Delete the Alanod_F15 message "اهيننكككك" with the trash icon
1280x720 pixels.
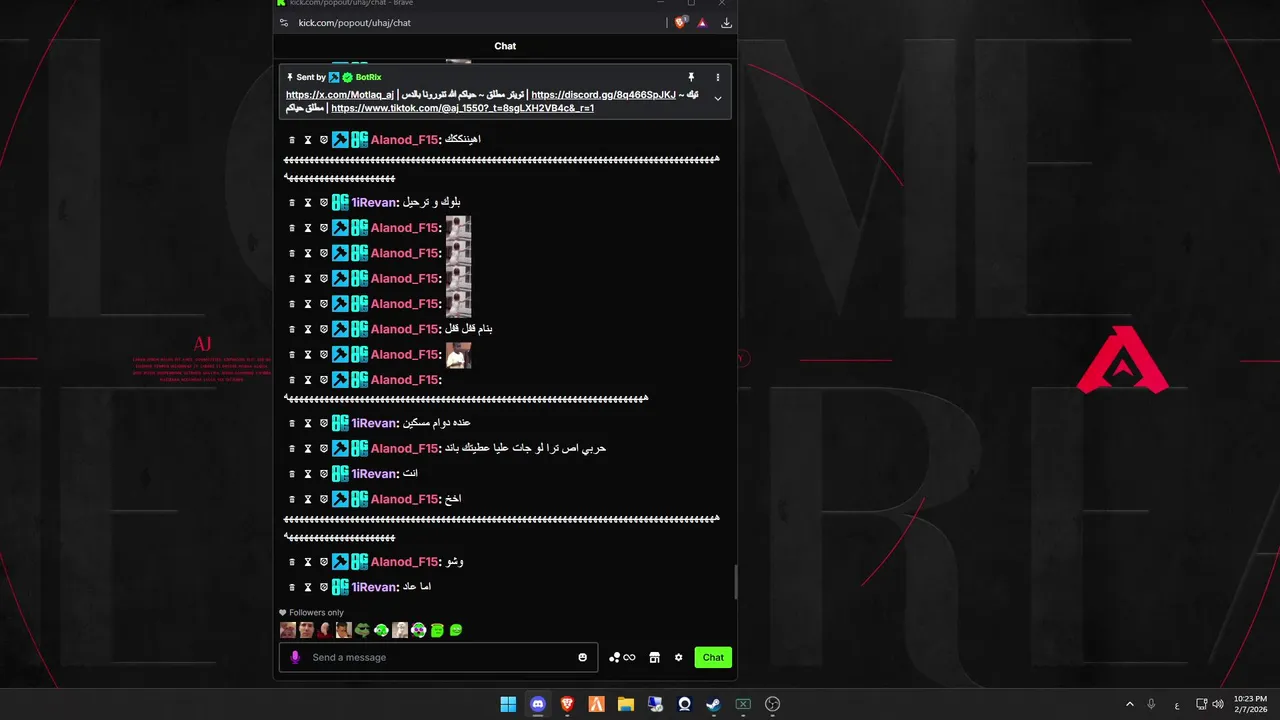pyautogui.click(x=292, y=140)
